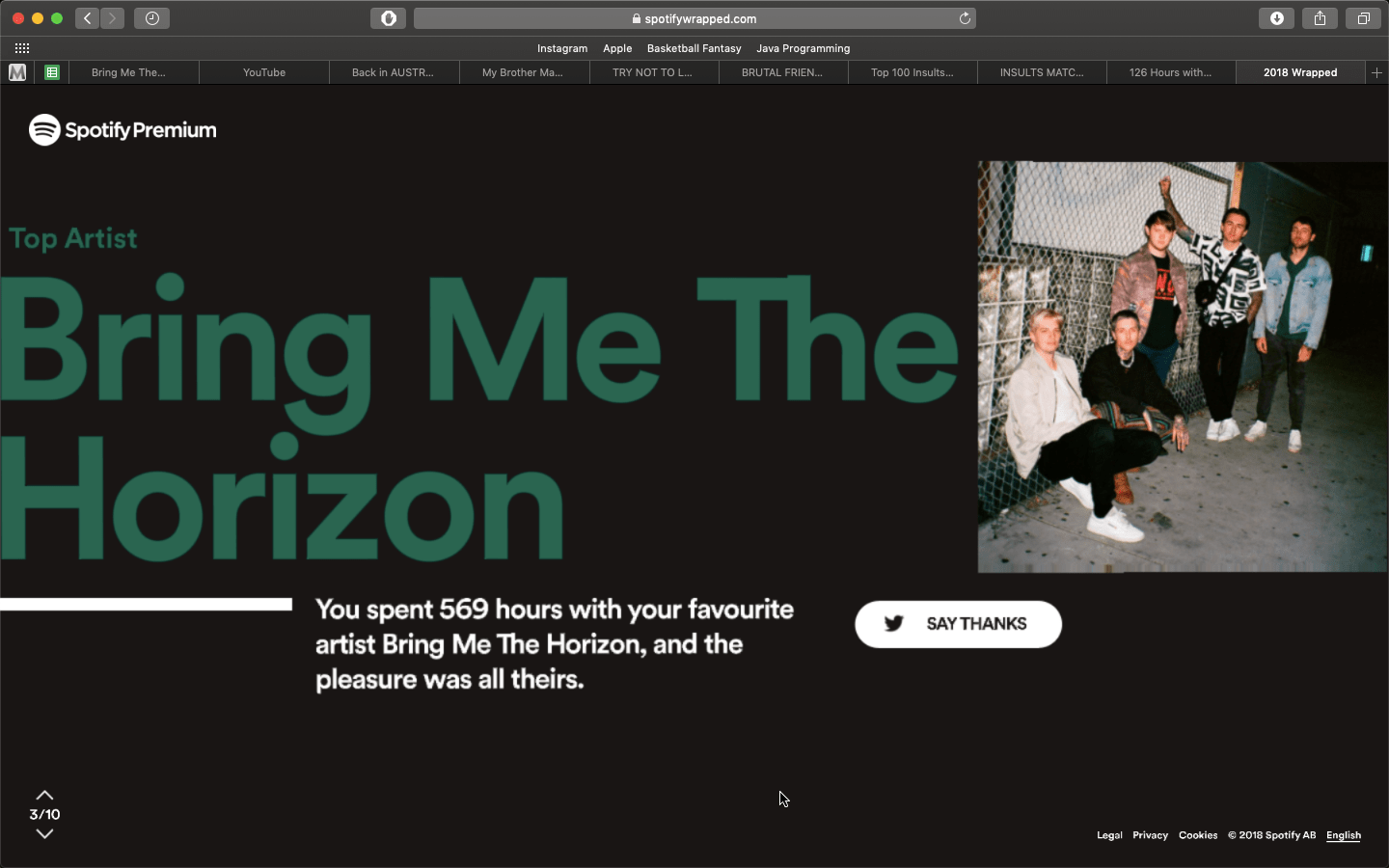The height and width of the screenshot is (868, 1389).
Task: Open browsing history via the clock icon
Action: (151, 17)
